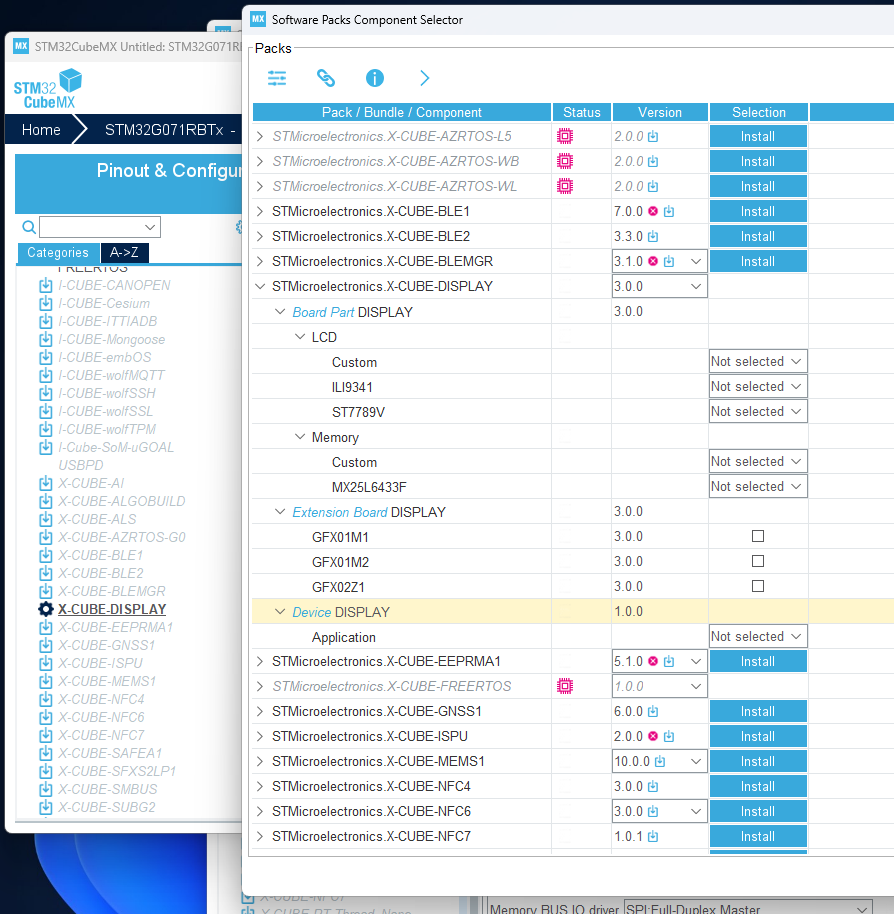Collapse the Extension Board DISPLAY bundle
This screenshot has width=894, height=914.
pos(280,512)
